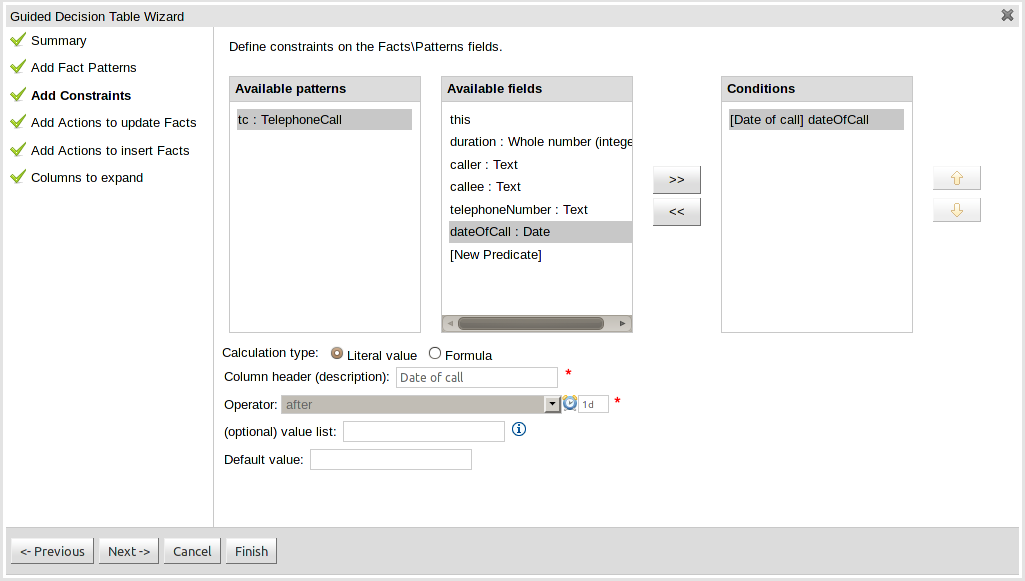Click the info icon next to value list
Viewport: 1025px width, 581px height.
518,429
